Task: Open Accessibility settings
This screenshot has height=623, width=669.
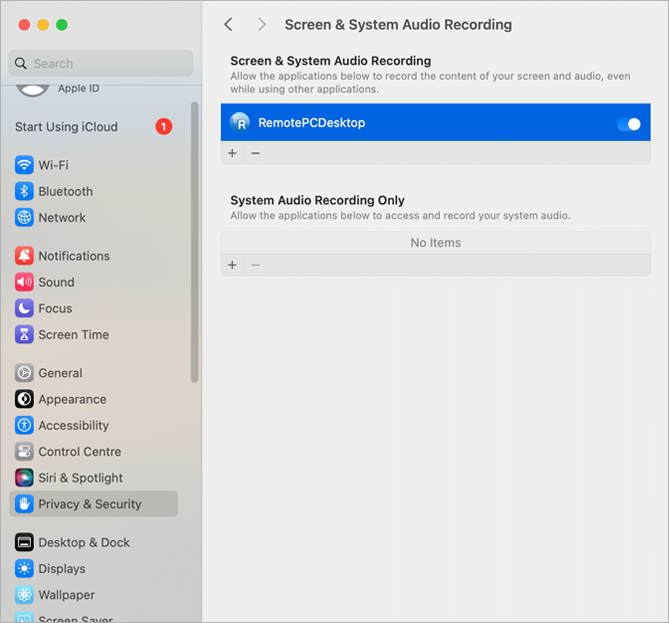Action: (x=73, y=425)
